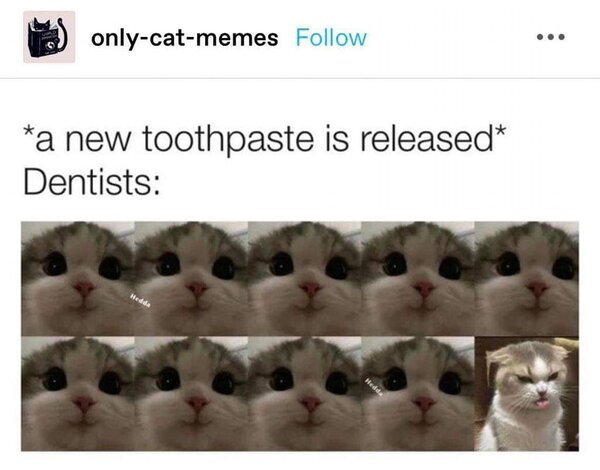Open the three-dot more options menu
This screenshot has width=600, height=470.
550,37
